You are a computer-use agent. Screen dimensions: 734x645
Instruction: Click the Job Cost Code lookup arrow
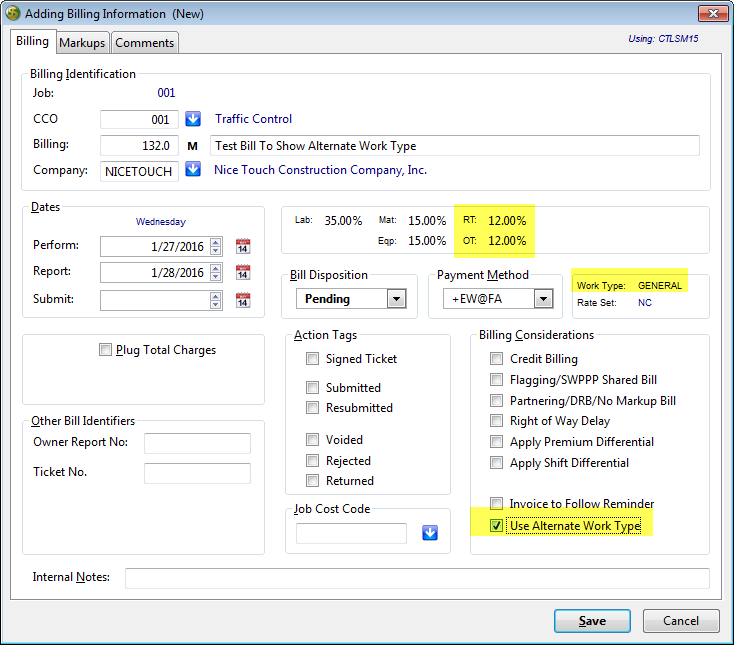(430, 533)
